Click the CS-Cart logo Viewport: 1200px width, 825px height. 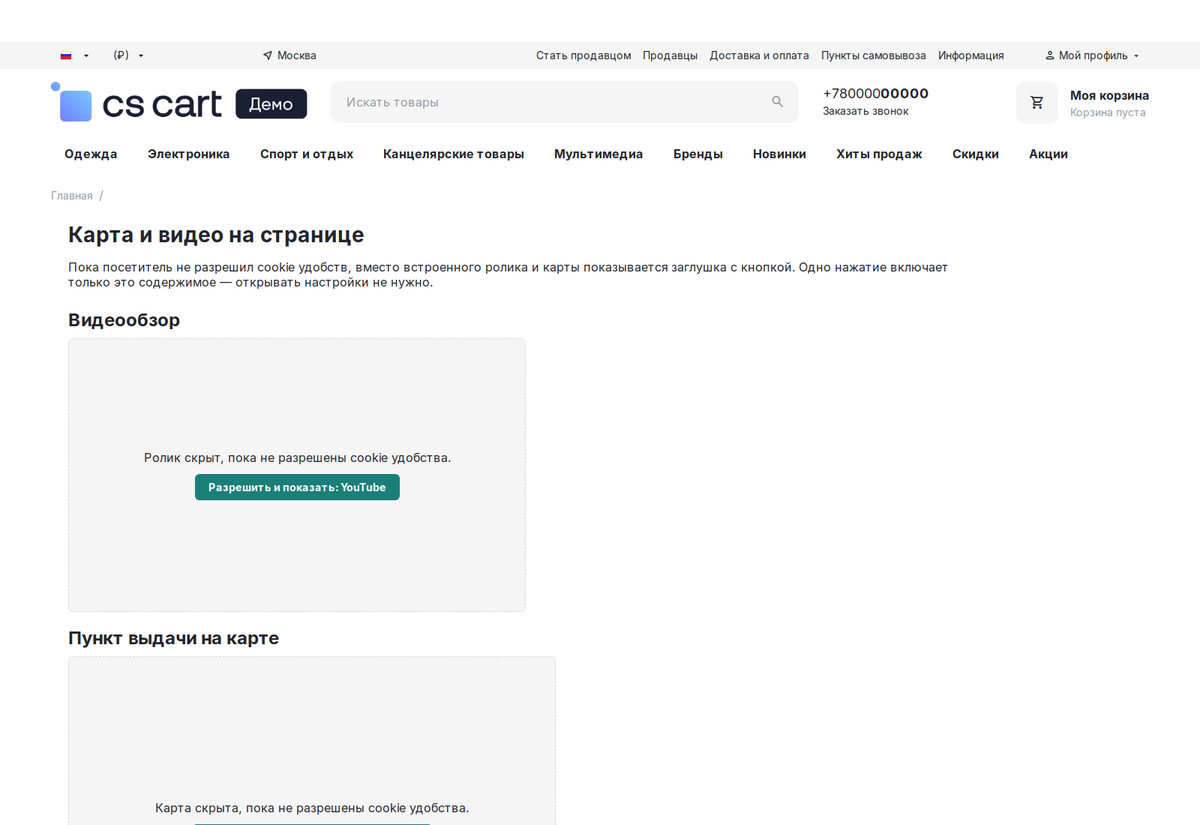pyautogui.click(x=136, y=102)
